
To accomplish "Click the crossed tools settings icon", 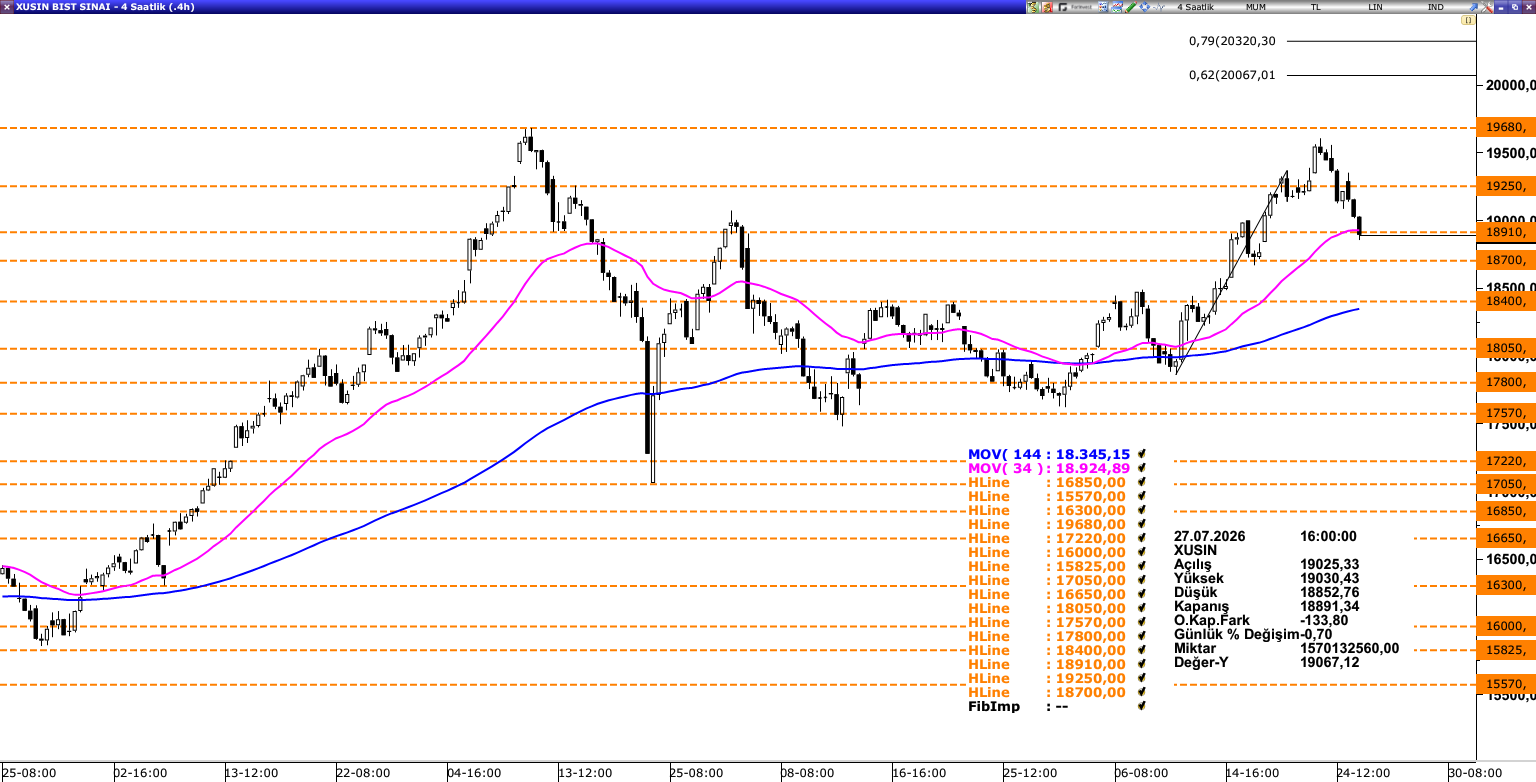I will pos(1487,7).
